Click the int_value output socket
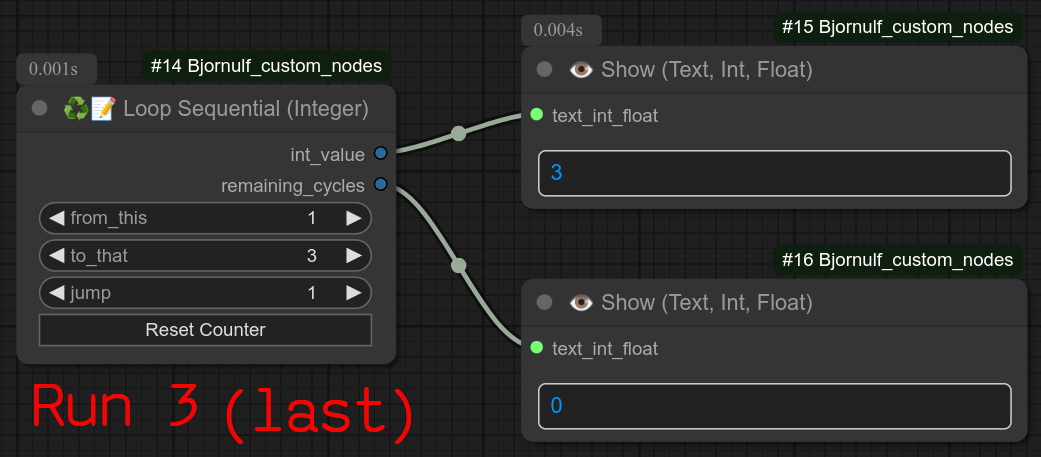1041x457 pixels. [x=380, y=154]
